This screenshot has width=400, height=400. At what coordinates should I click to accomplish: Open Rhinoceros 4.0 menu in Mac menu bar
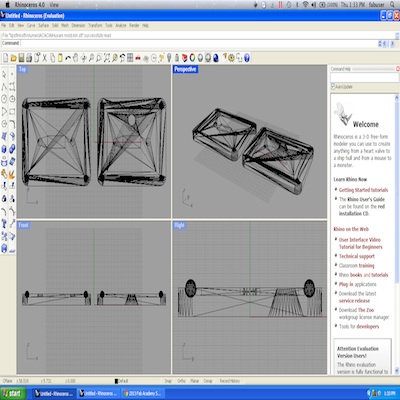pos(30,5)
